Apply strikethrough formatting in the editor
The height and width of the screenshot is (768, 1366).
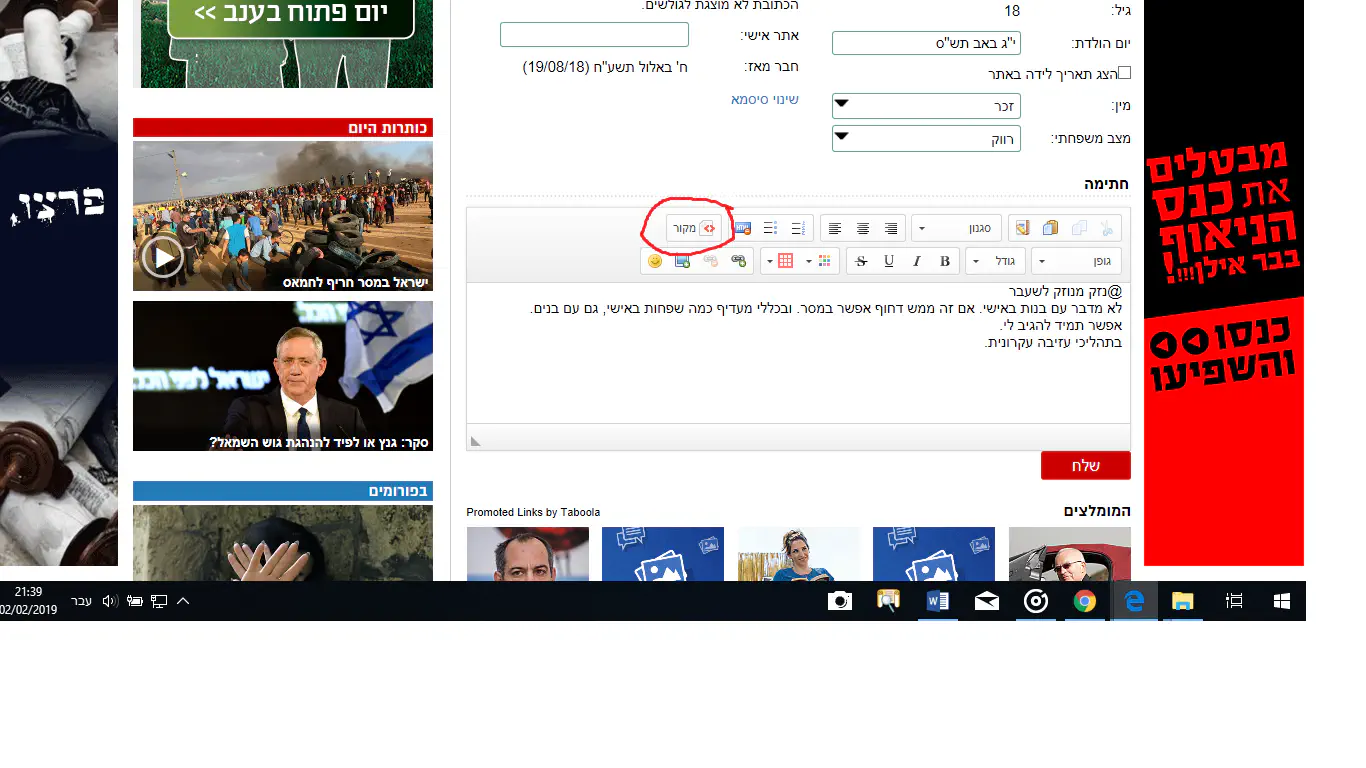tap(861, 261)
